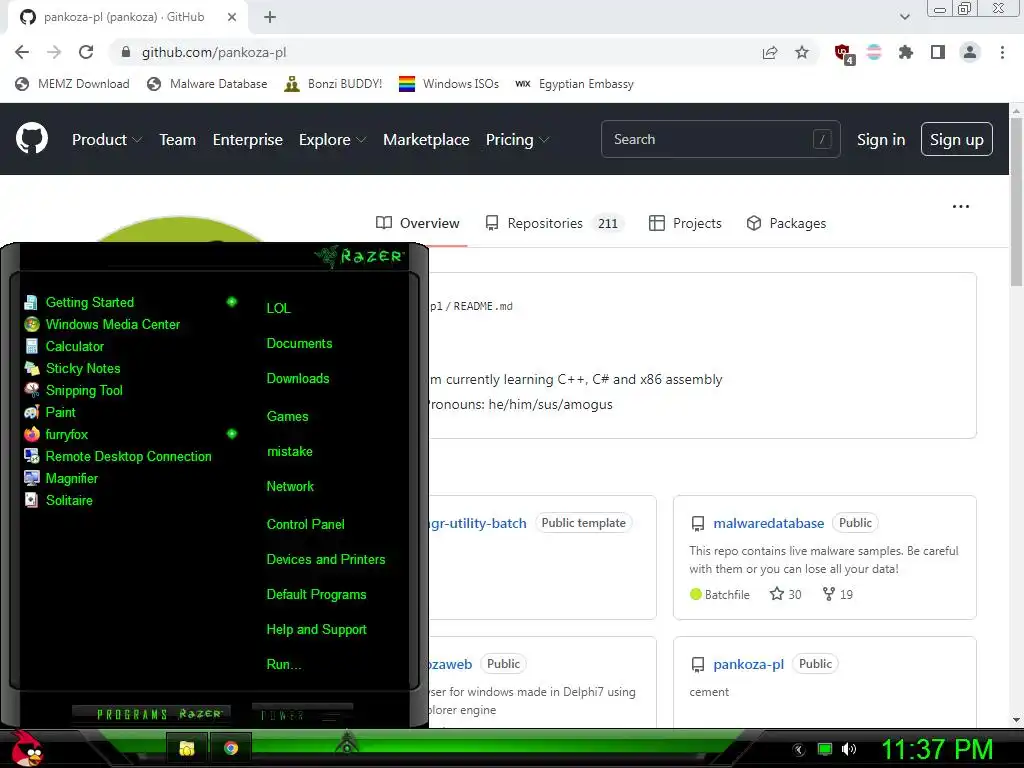Toggle the browser side panel icon
This screenshot has height=768, width=1024.
pos(938,52)
